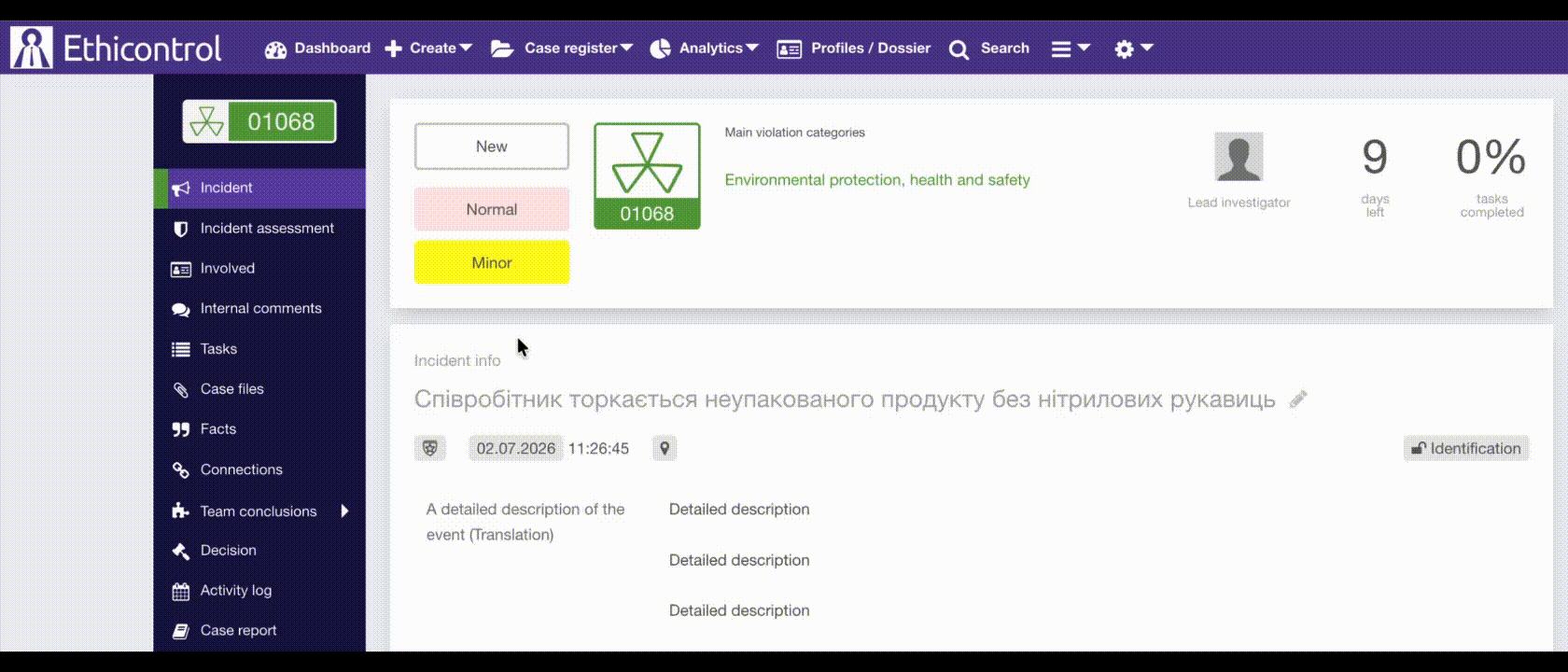Click the folder icon for Case register

pos(502,49)
